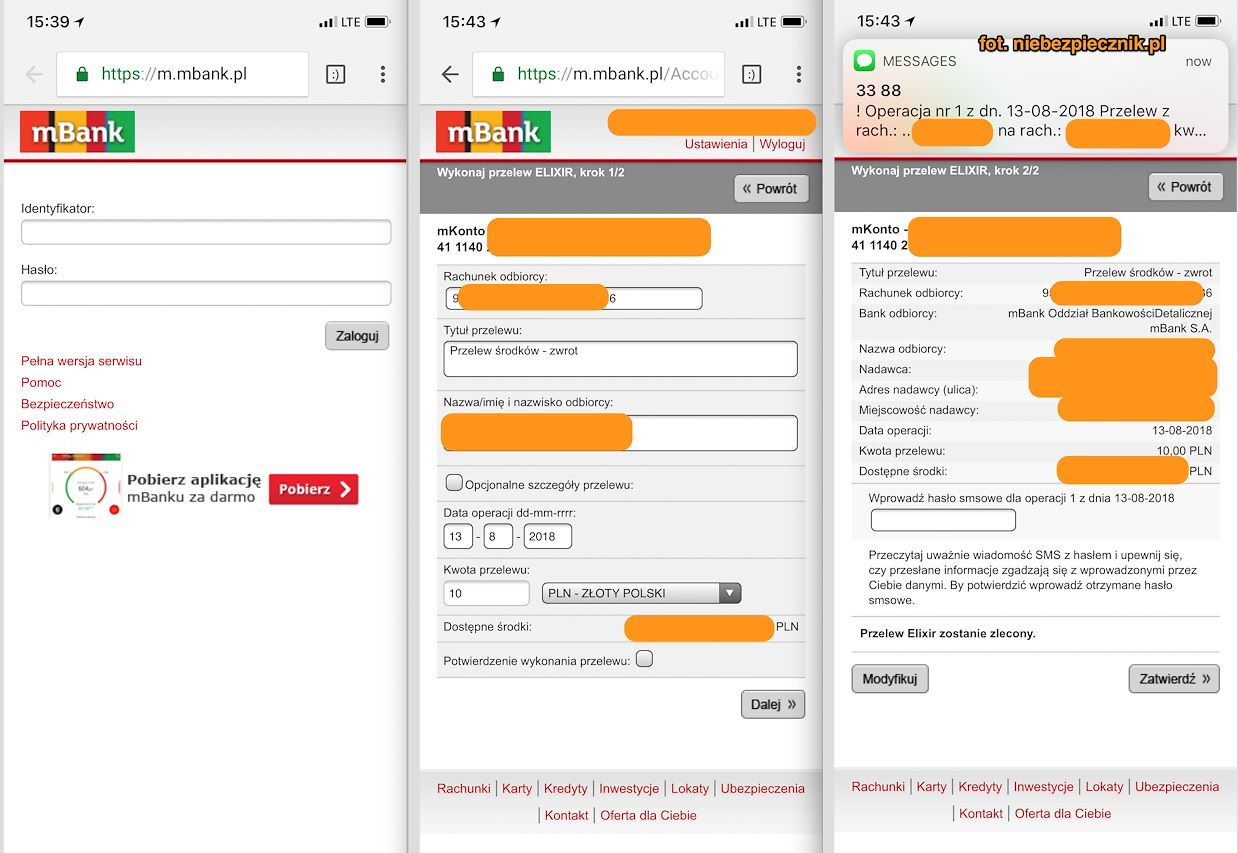Viewport: 1238px width, 853px height.
Task: Open the three-dot menu in the first browser
Action: pos(383,74)
